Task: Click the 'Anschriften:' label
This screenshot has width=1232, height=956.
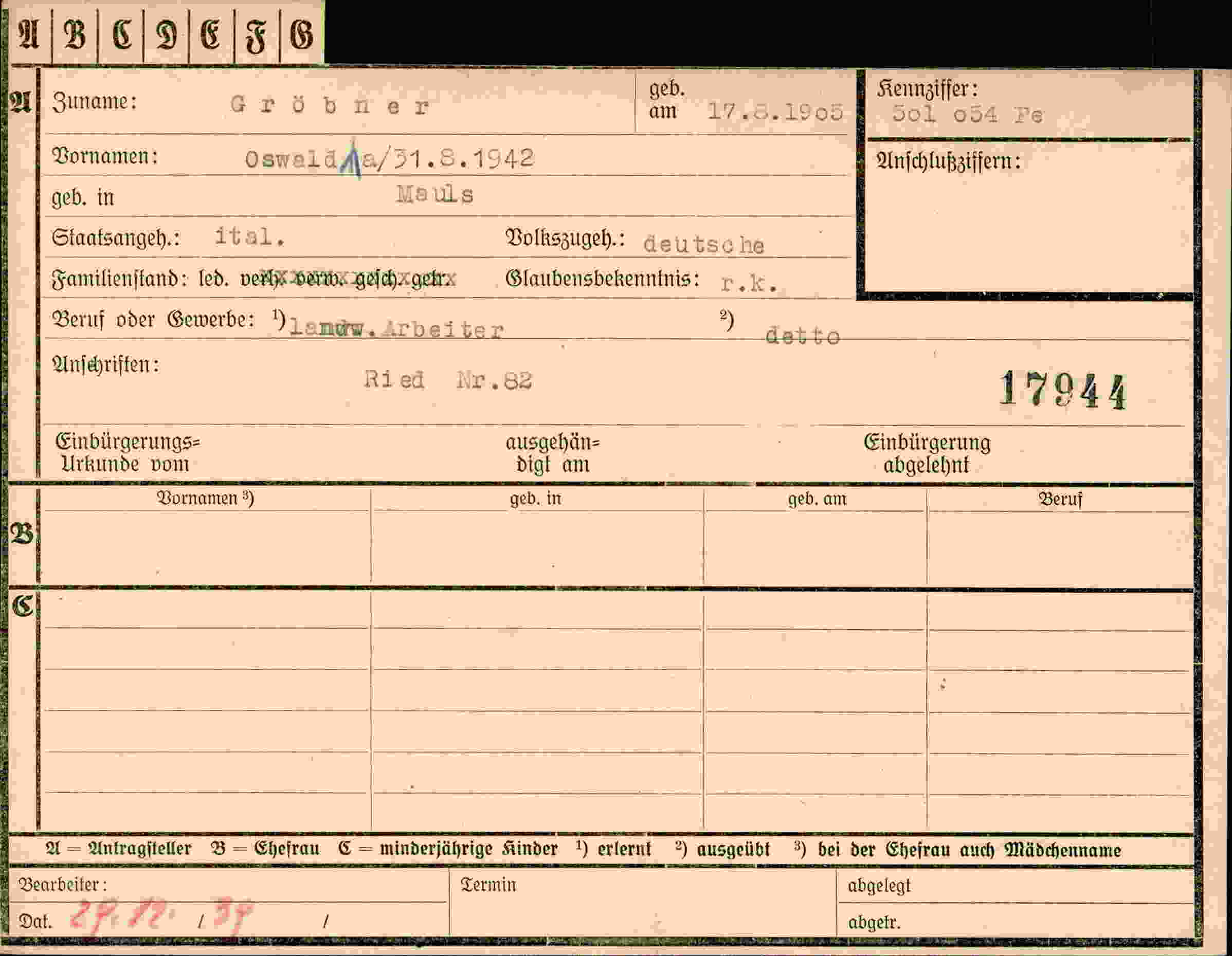Action: pos(105,365)
